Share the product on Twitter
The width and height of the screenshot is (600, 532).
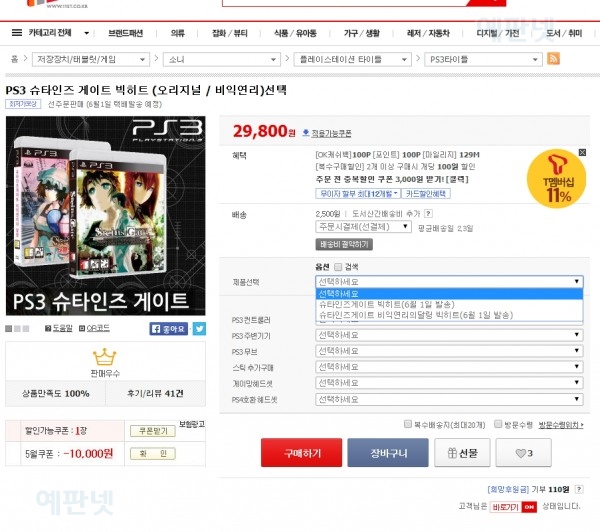[x=199, y=328]
